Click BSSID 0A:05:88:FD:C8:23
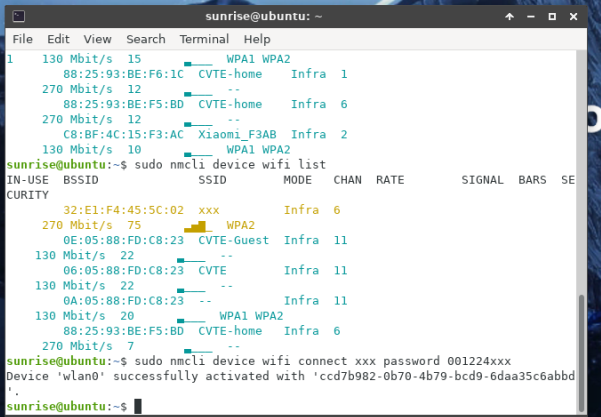This screenshot has height=417, width=601. click(123, 301)
